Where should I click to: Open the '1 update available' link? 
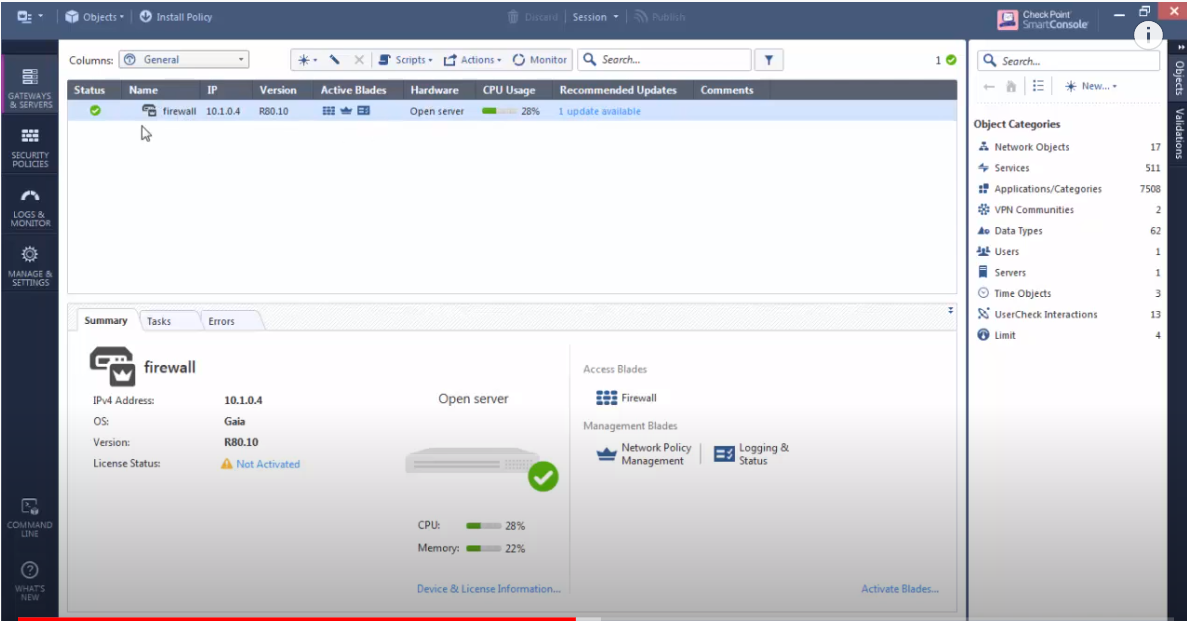coord(599,111)
